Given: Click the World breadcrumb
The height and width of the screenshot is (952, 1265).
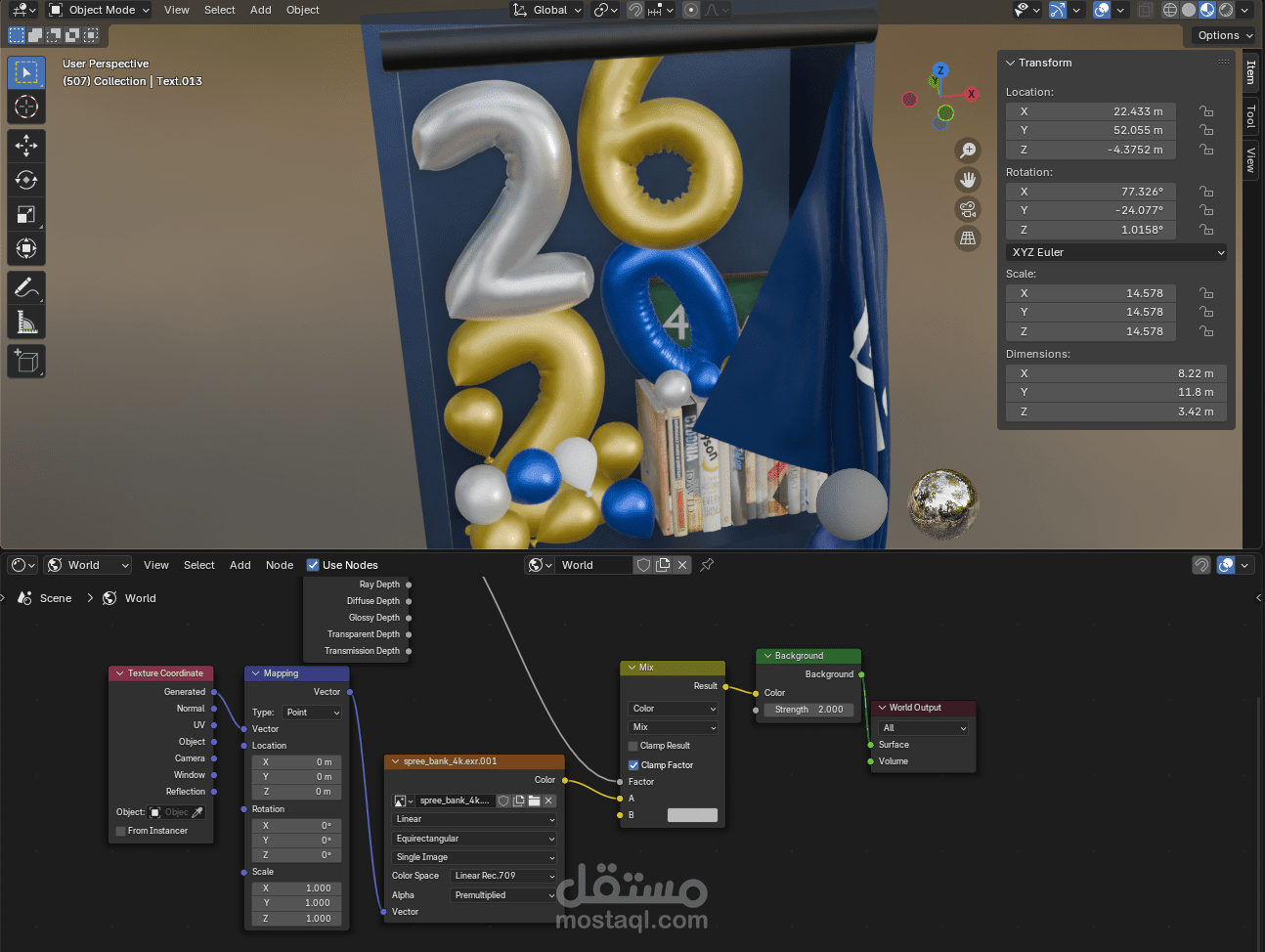Looking at the screenshot, I should (x=130, y=598).
